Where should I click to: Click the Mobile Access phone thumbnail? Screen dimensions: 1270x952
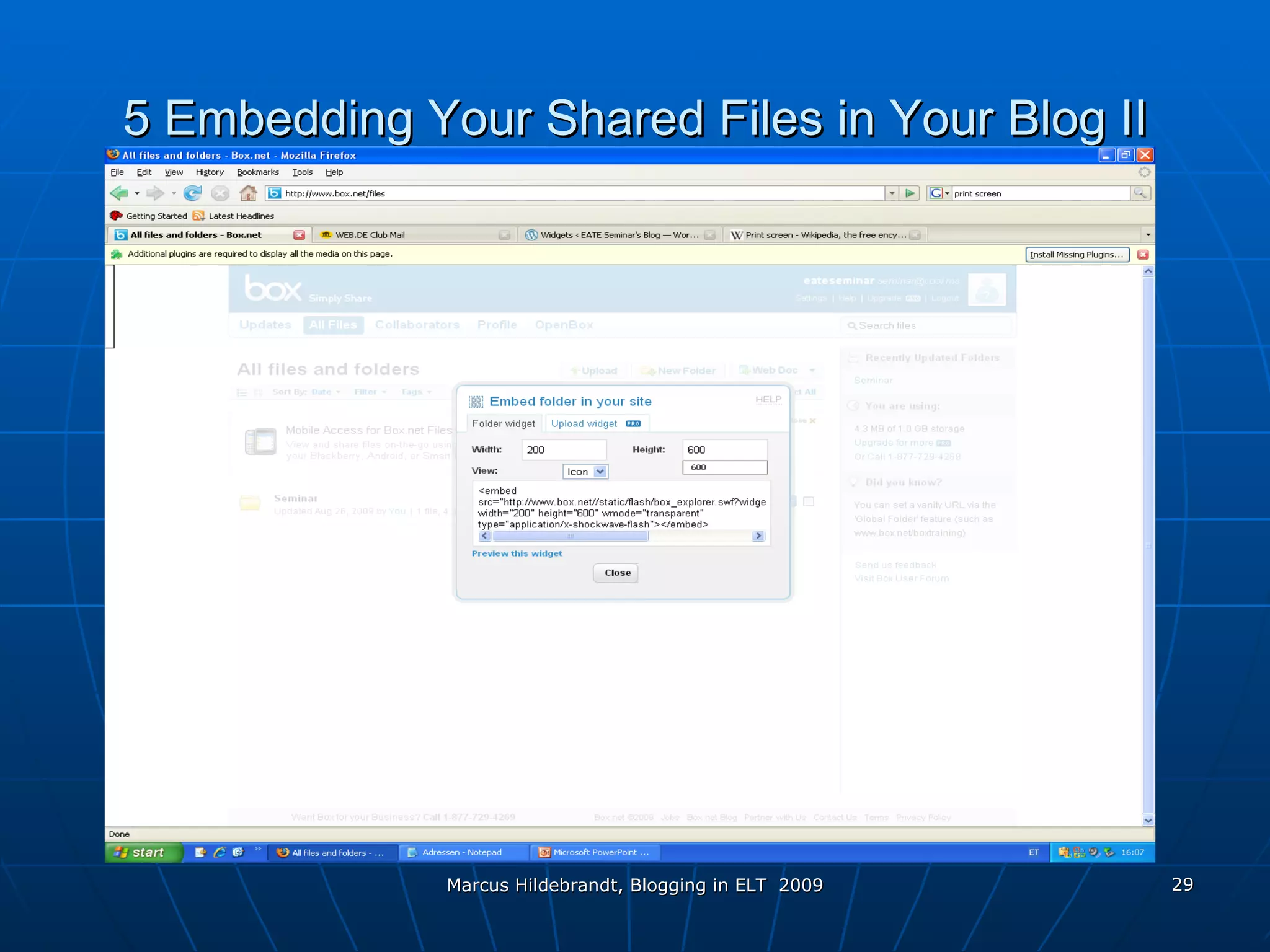pos(260,442)
